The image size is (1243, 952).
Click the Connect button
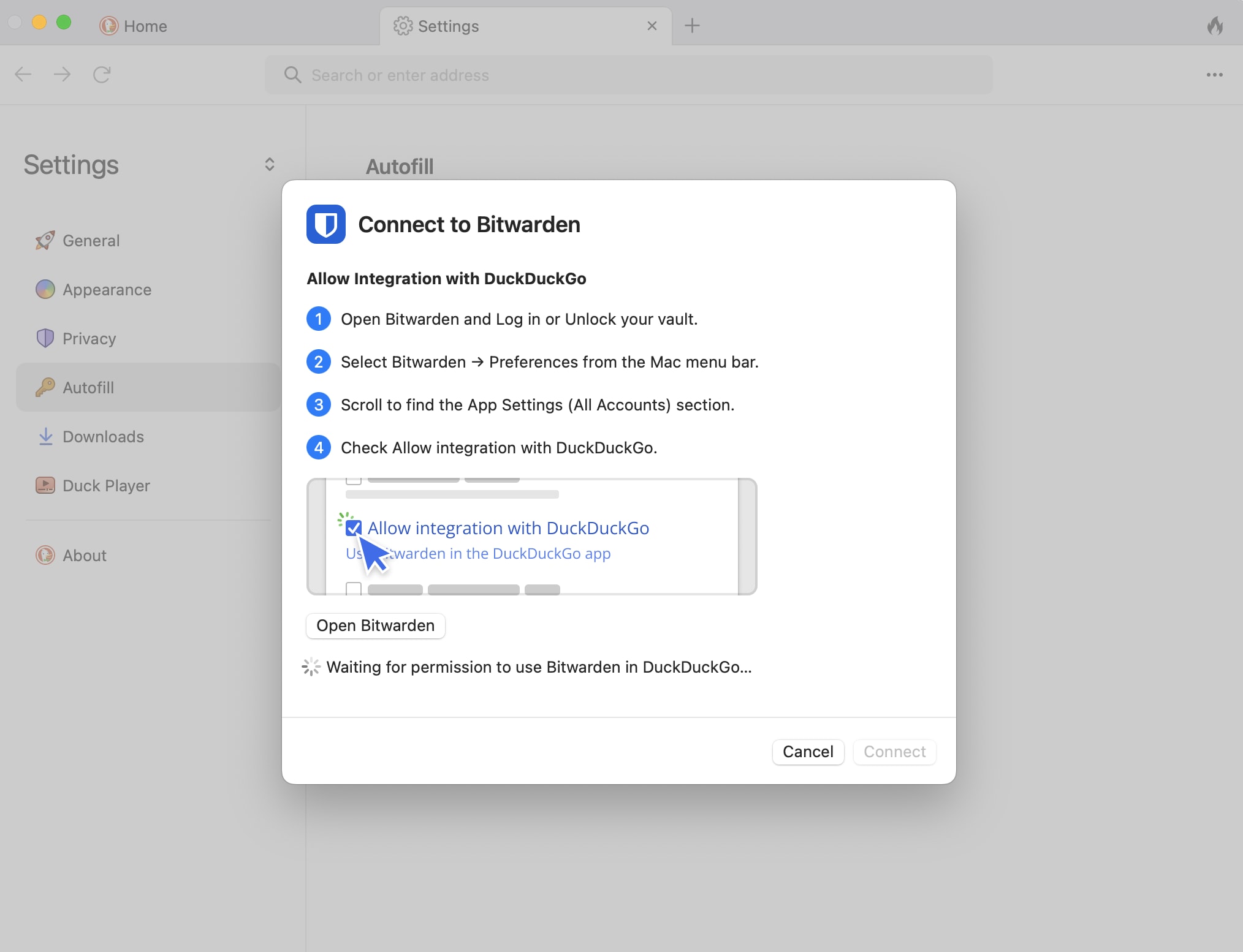coord(894,752)
